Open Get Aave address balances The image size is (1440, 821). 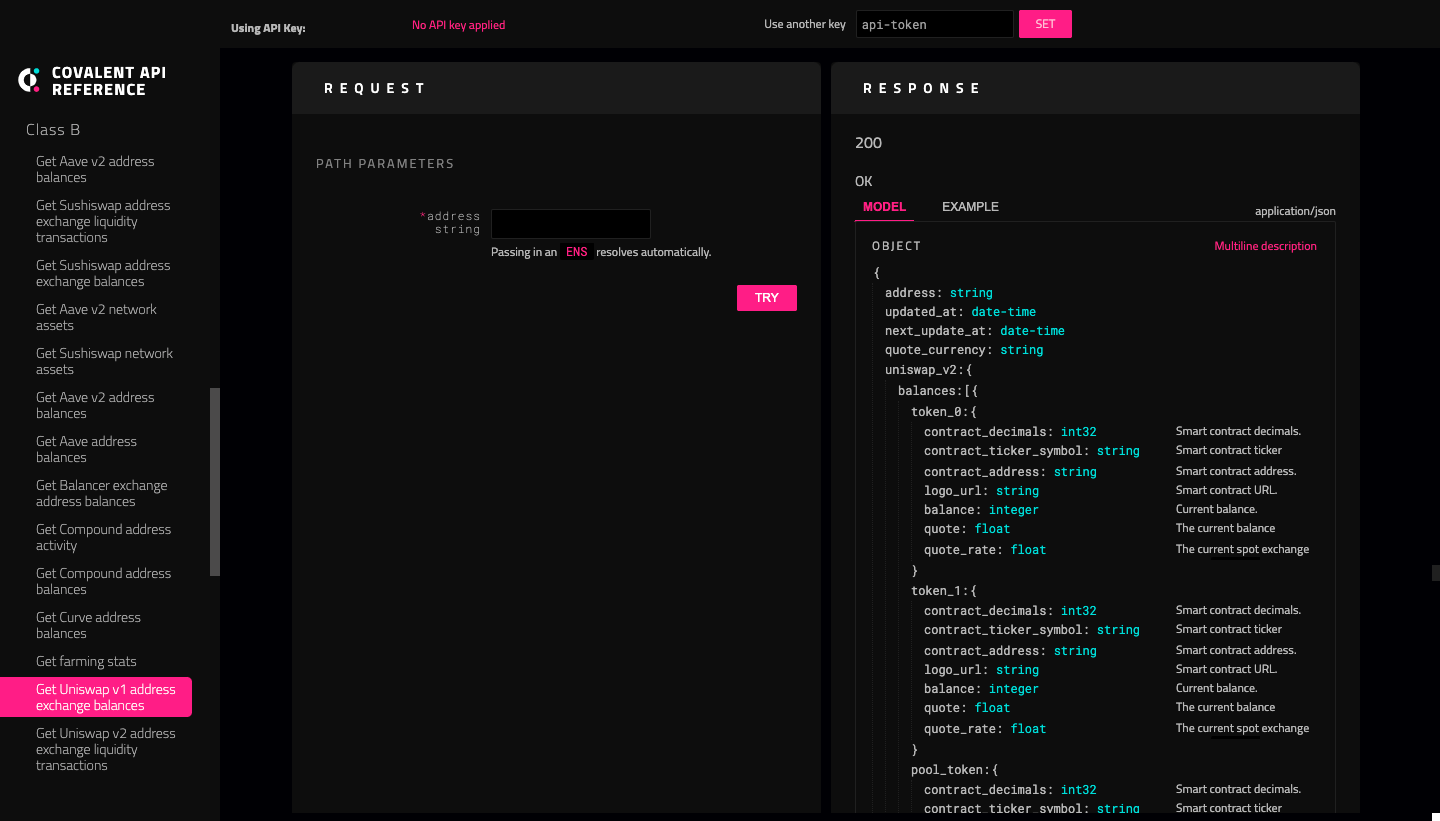point(86,449)
